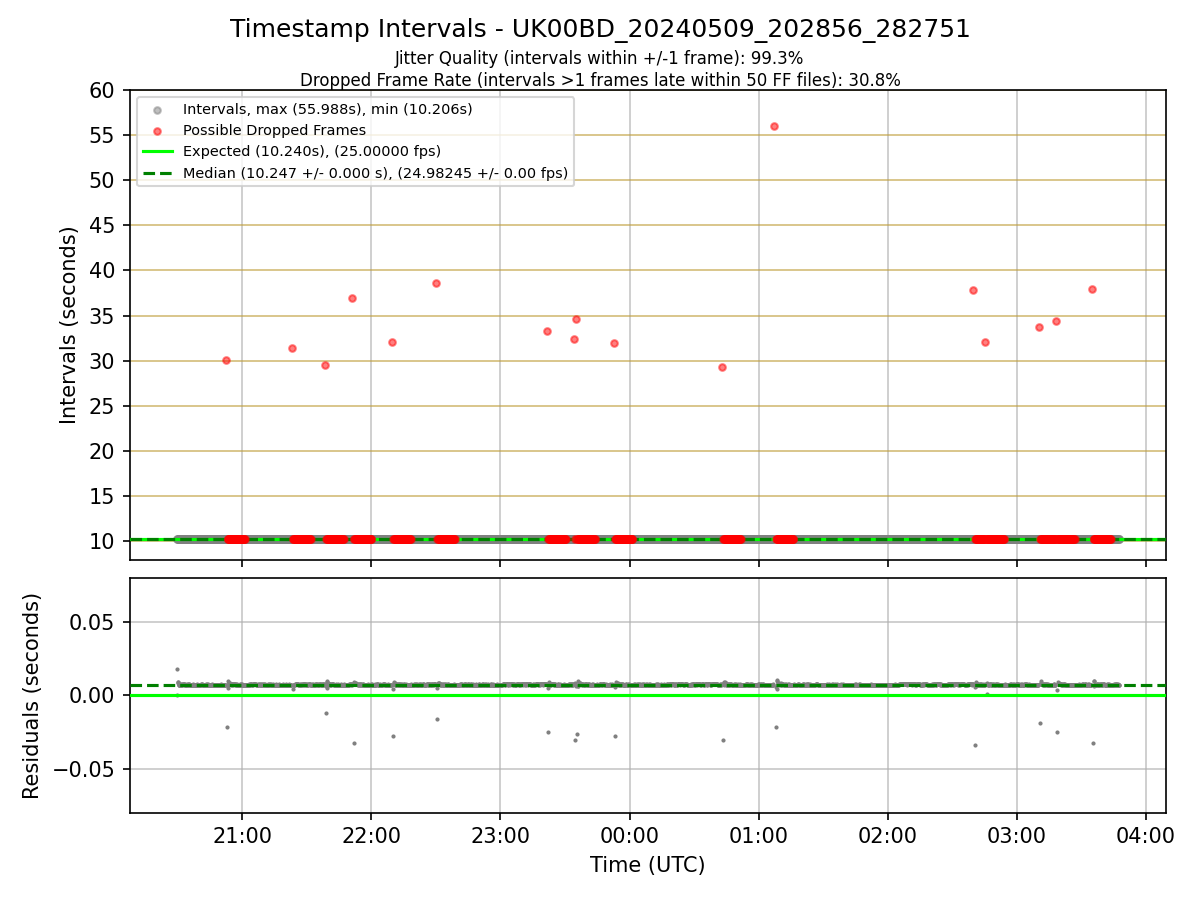Click the solid green Expected line legend sample
This screenshot has height=900, width=1200.
point(157,151)
